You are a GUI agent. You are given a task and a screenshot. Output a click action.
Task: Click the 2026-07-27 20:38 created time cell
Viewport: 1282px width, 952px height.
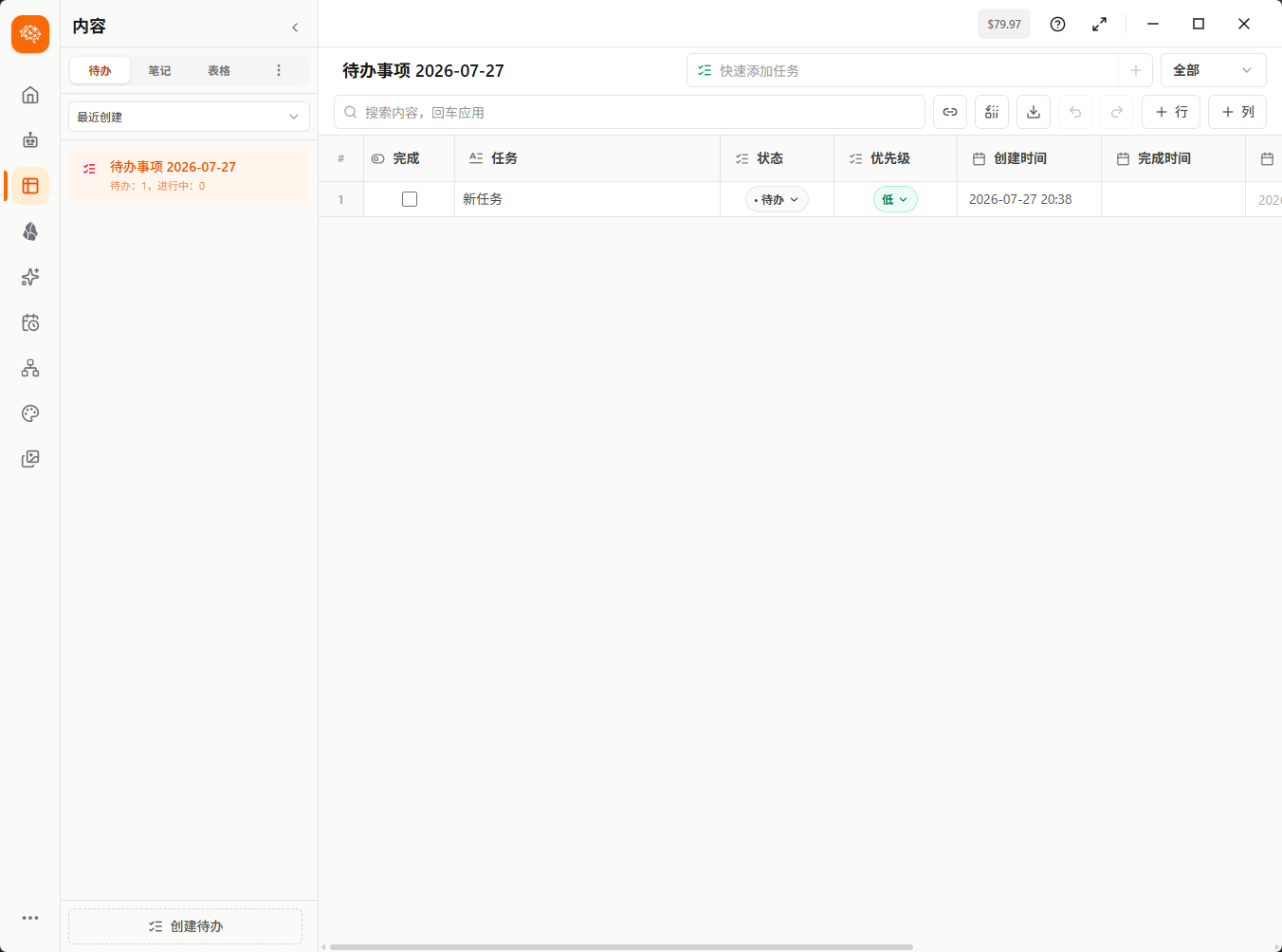pyautogui.click(x=1030, y=199)
